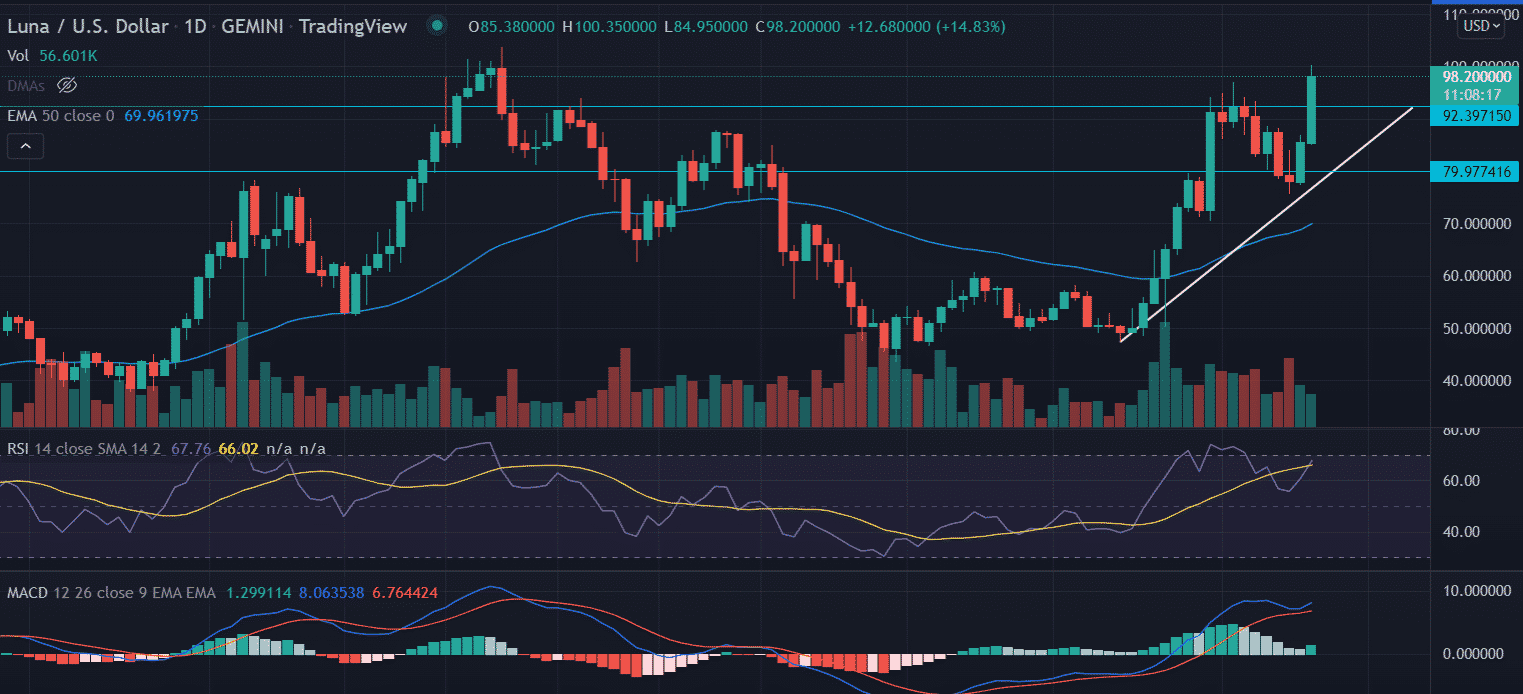Click the MACD axis label 10.000000
Screen dimensions: 1523x694
(1475, 591)
